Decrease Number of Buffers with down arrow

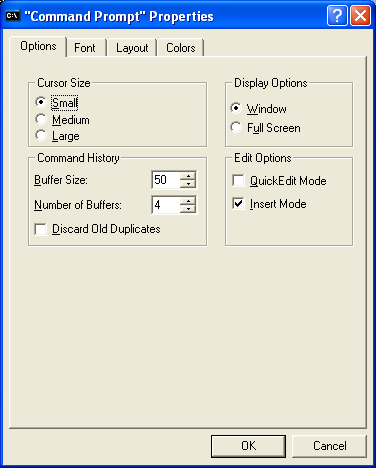pyautogui.click(x=188, y=209)
